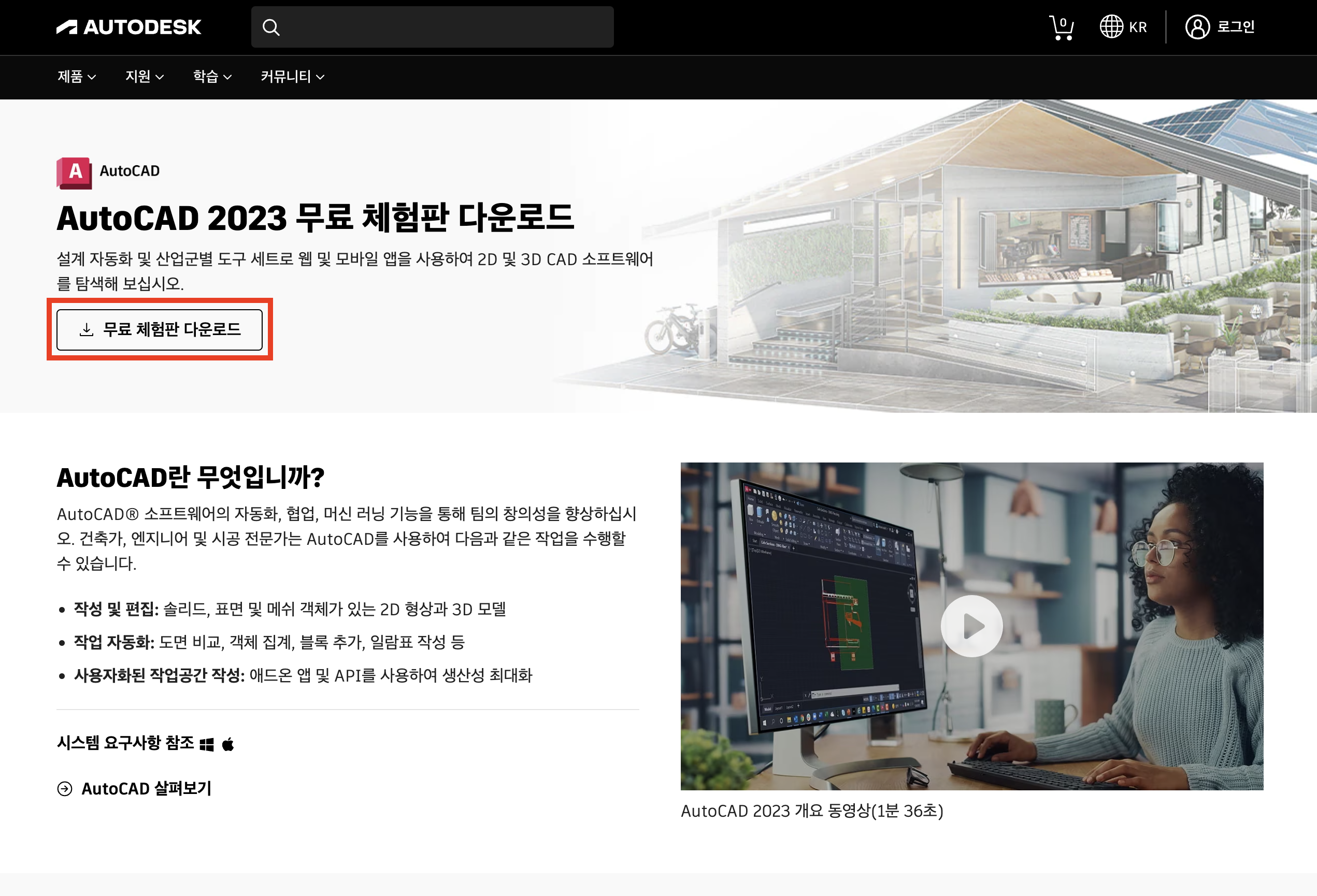
Task: Expand the 제품 menu dropdown
Action: point(77,77)
